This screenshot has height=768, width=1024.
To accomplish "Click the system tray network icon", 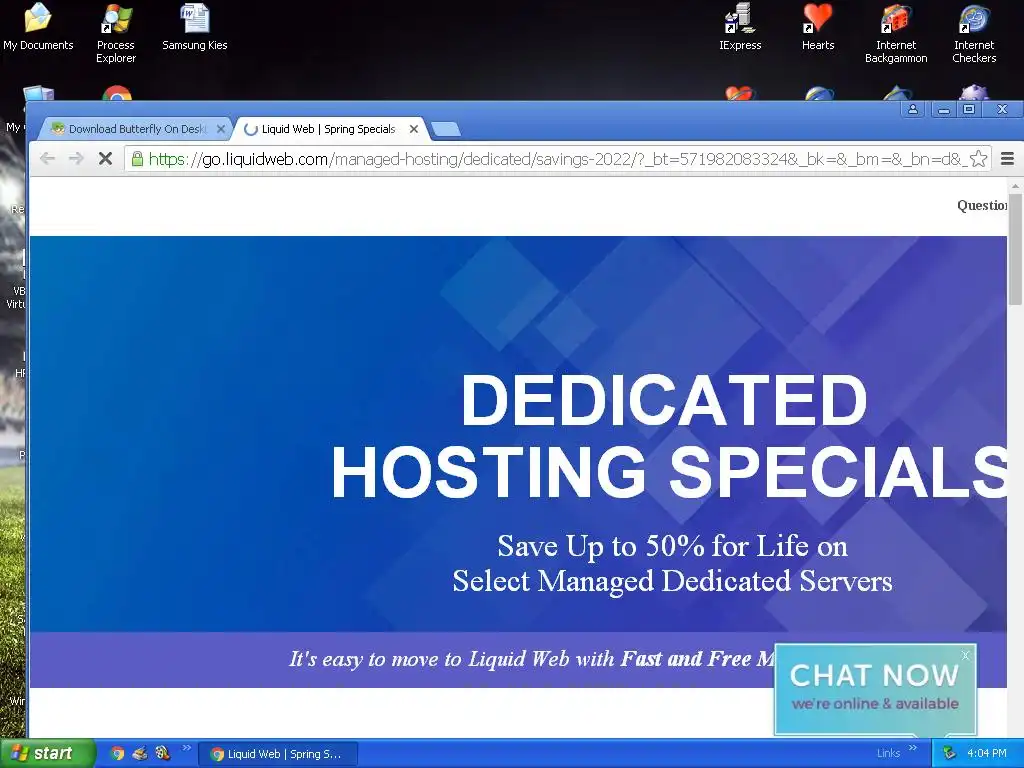I will tap(950, 754).
